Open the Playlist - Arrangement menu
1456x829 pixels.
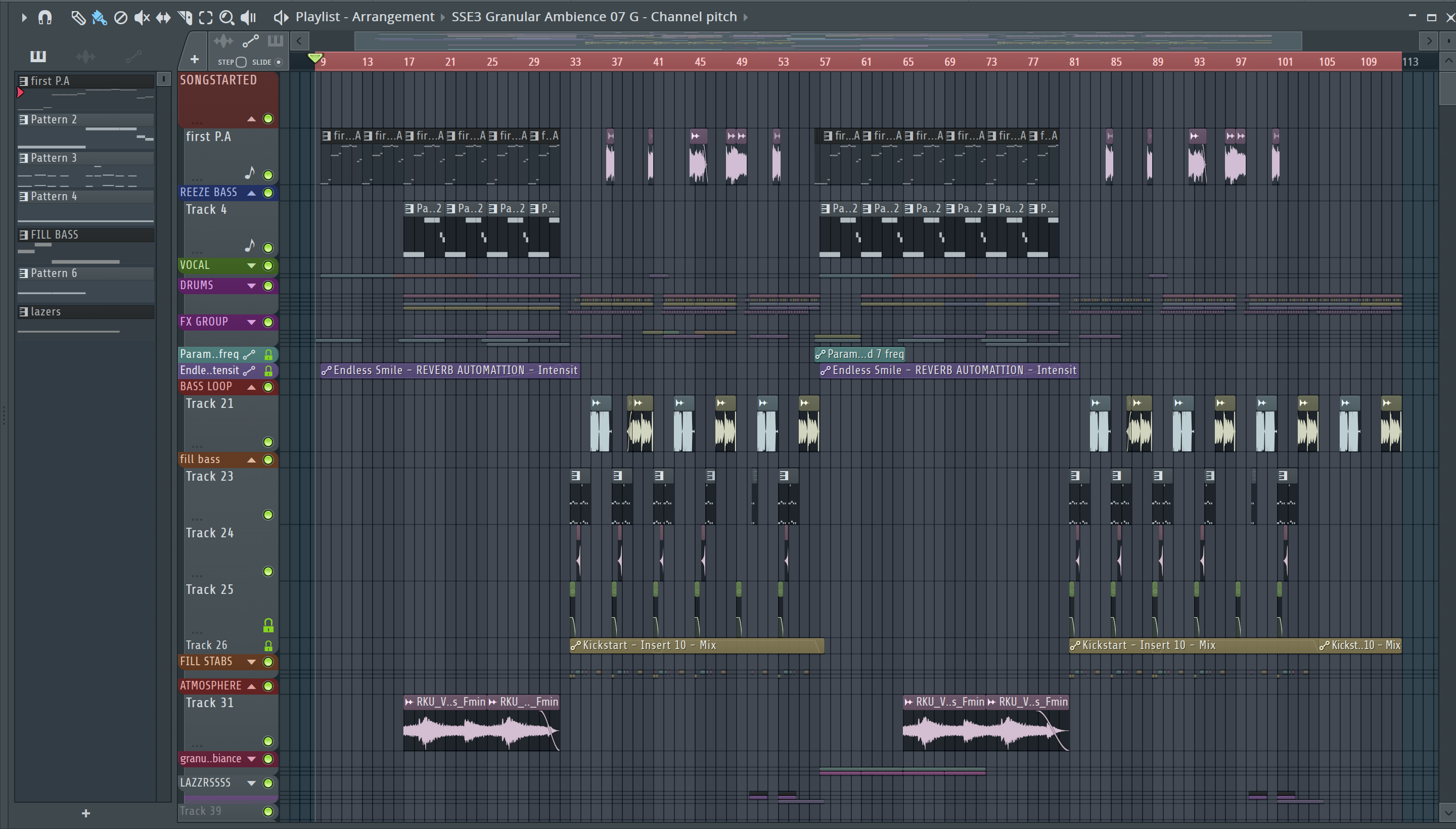coord(365,17)
